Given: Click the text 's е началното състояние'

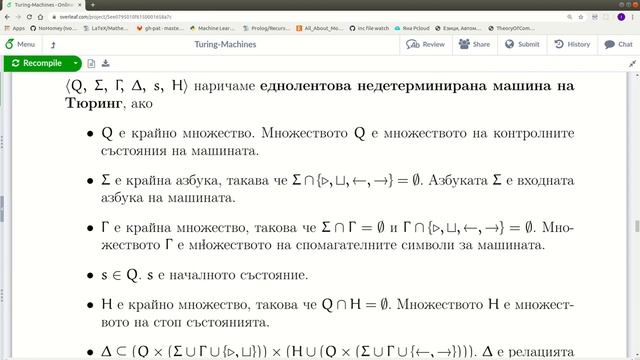Looking at the screenshot, I should pyautogui.click(x=226, y=275).
